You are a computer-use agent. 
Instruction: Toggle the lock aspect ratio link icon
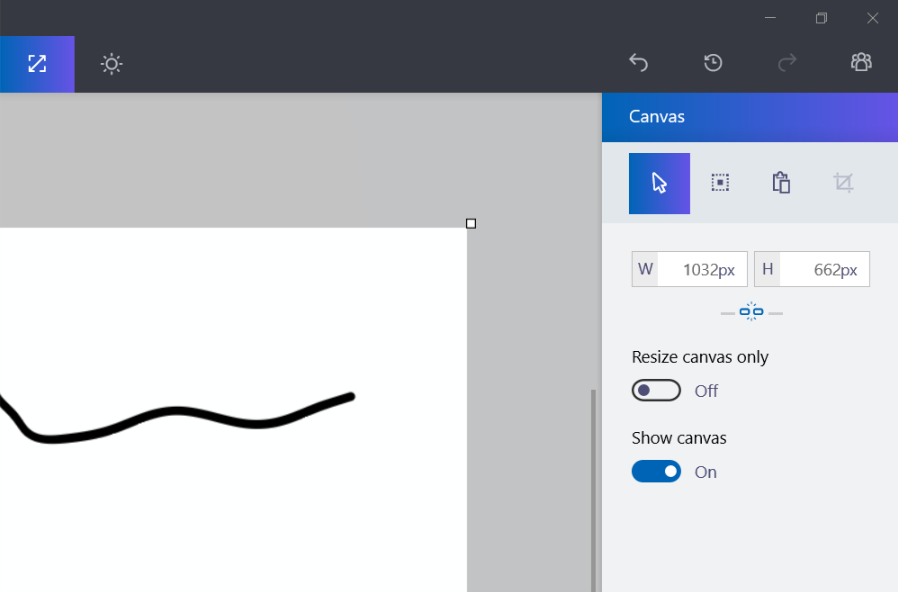tap(751, 312)
